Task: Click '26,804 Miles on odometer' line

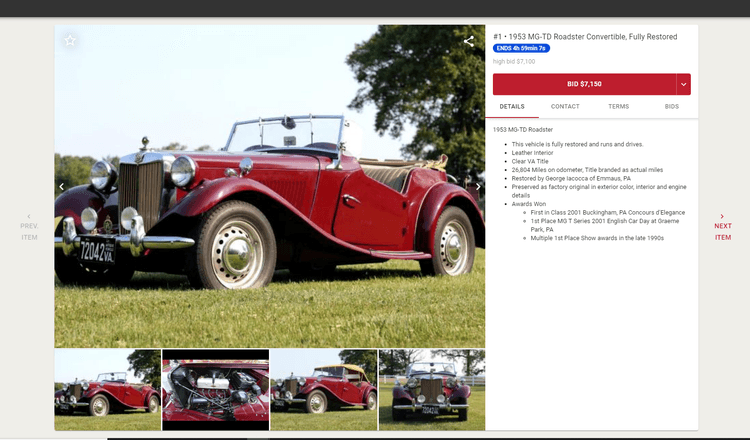Action: coord(587,170)
